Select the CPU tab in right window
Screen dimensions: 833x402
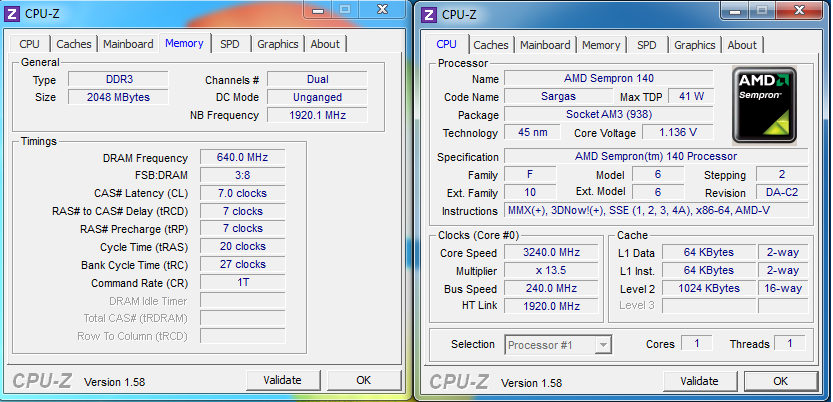coord(446,44)
